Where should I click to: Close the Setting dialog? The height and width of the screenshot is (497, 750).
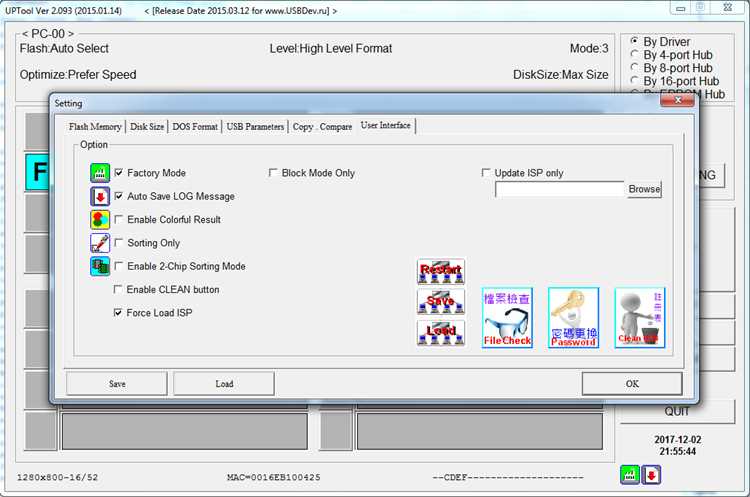[677, 99]
